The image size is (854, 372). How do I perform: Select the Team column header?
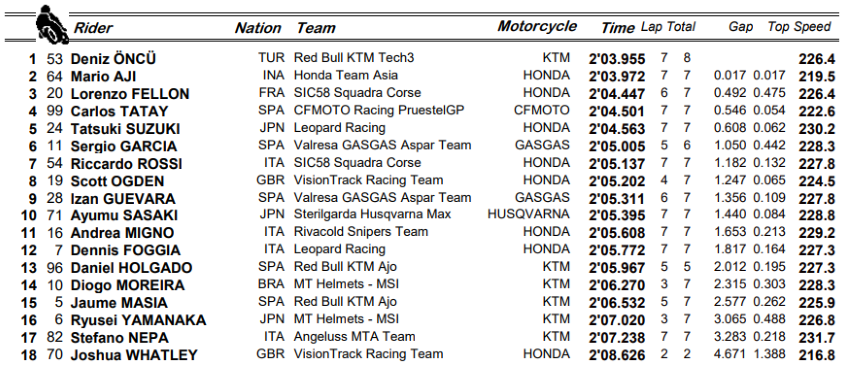click(x=316, y=28)
